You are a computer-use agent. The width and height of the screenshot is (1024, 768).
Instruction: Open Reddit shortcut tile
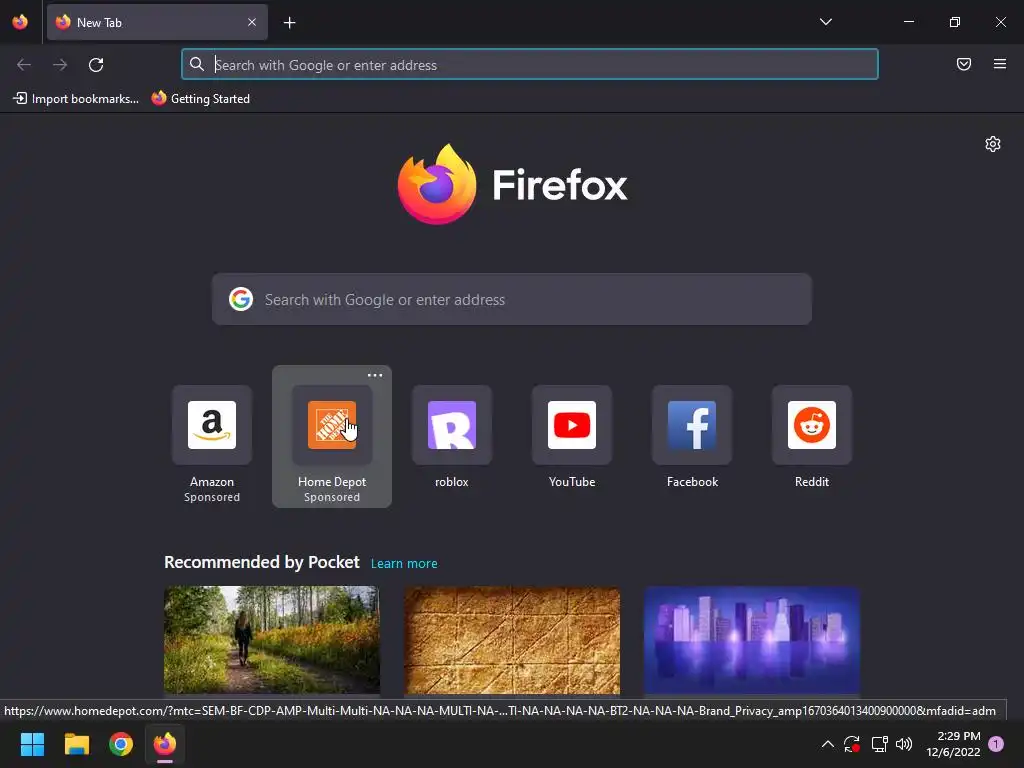pyautogui.click(x=812, y=436)
